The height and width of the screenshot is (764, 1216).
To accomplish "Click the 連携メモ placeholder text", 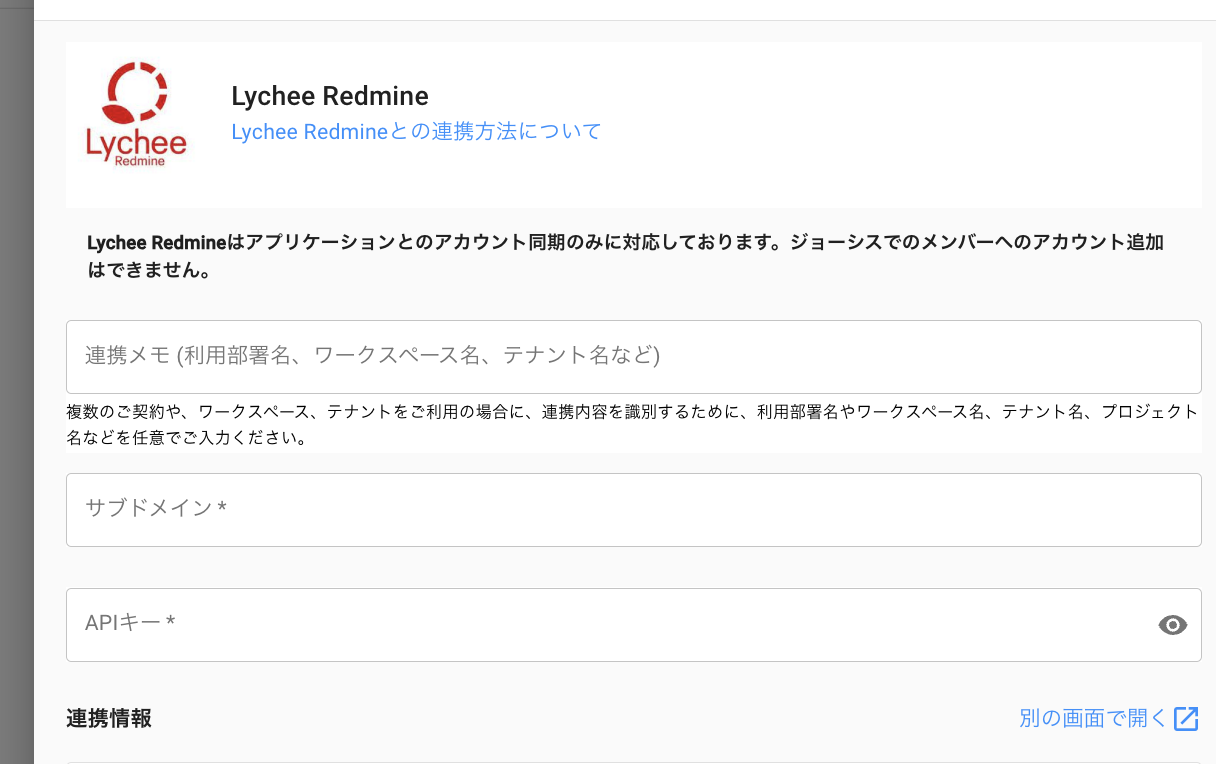I will (372, 356).
